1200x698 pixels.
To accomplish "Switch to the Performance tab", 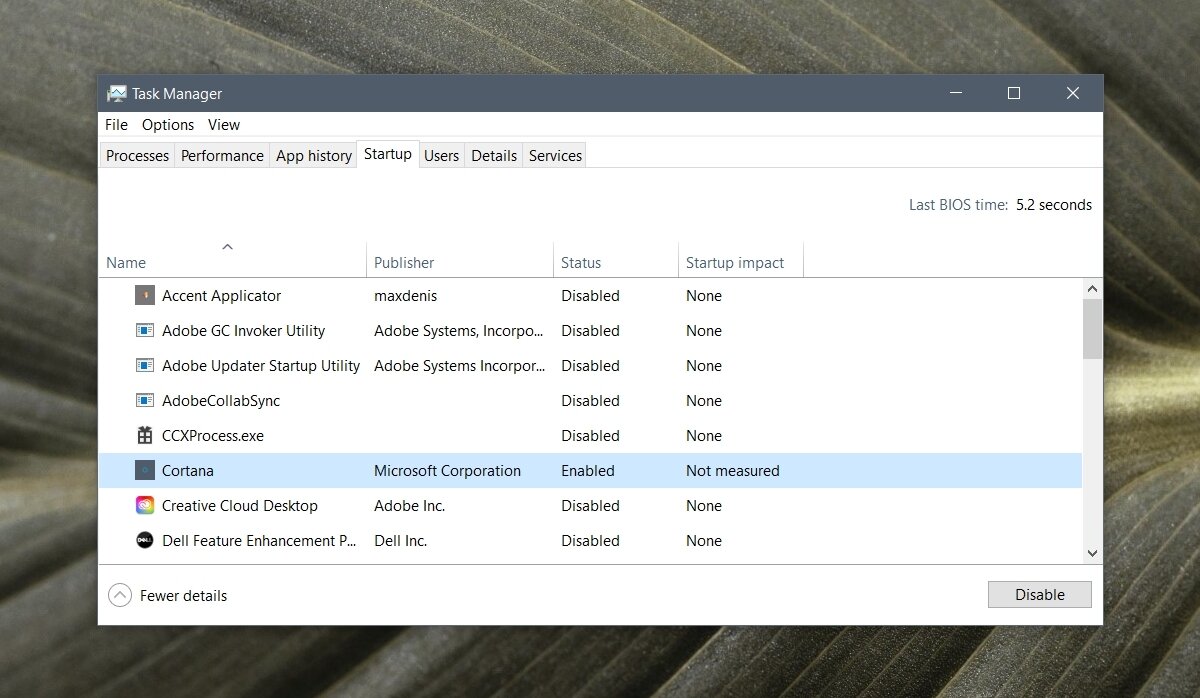I will coord(222,156).
